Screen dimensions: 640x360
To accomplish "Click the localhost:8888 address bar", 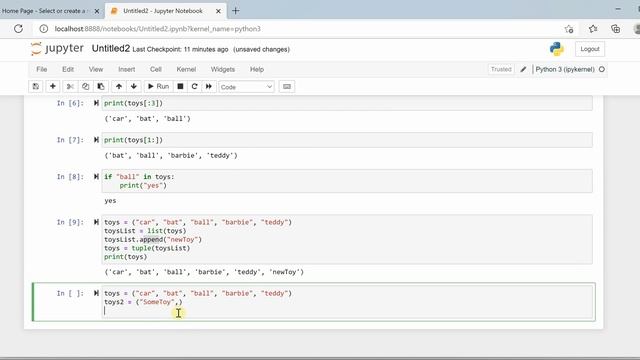I will pos(158,29).
